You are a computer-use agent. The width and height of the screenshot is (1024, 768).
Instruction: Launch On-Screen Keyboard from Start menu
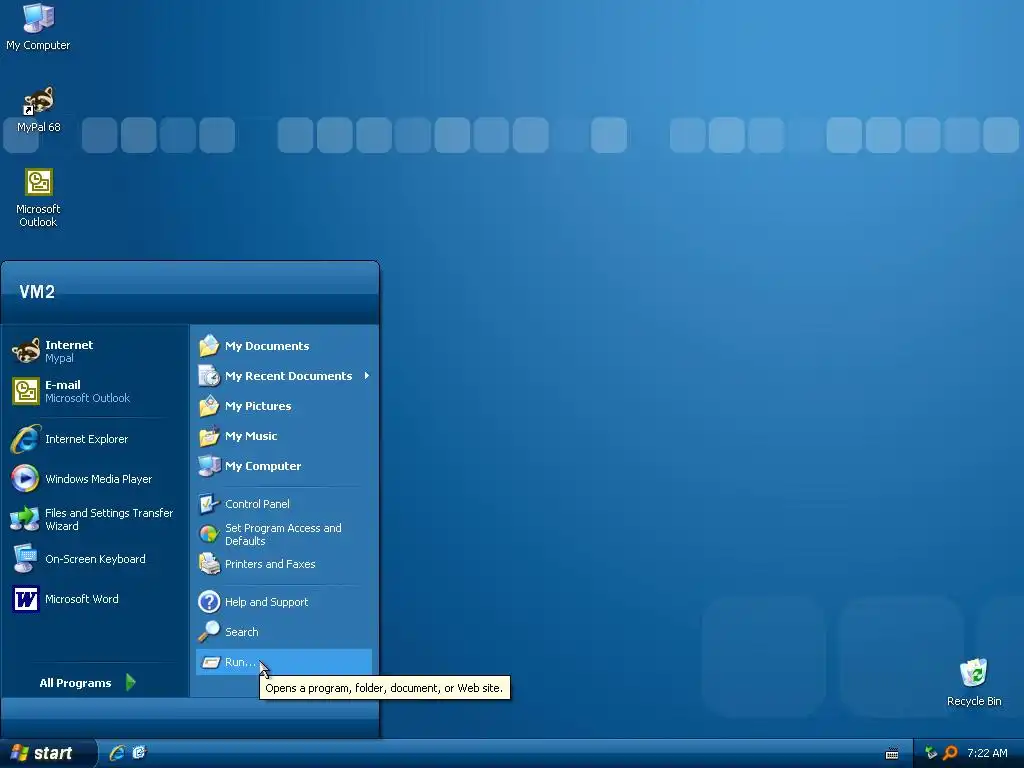(x=95, y=559)
